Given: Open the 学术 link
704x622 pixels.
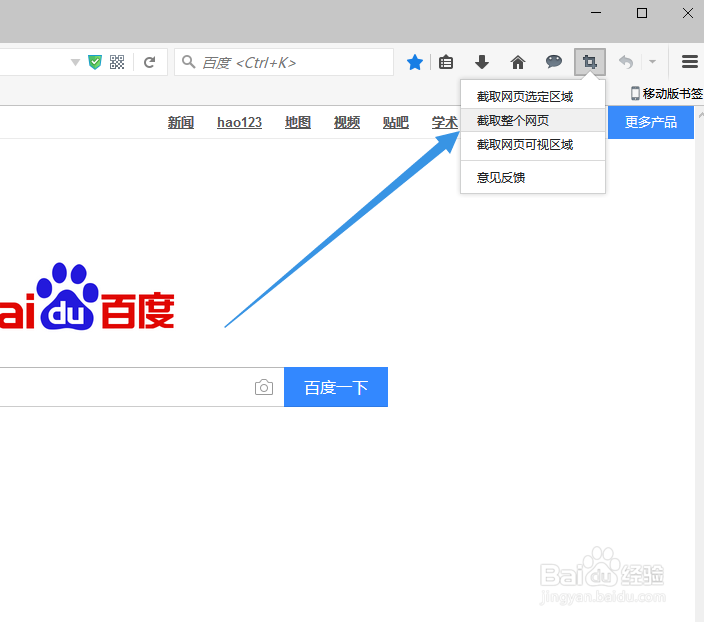Looking at the screenshot, I should (445, 122).
